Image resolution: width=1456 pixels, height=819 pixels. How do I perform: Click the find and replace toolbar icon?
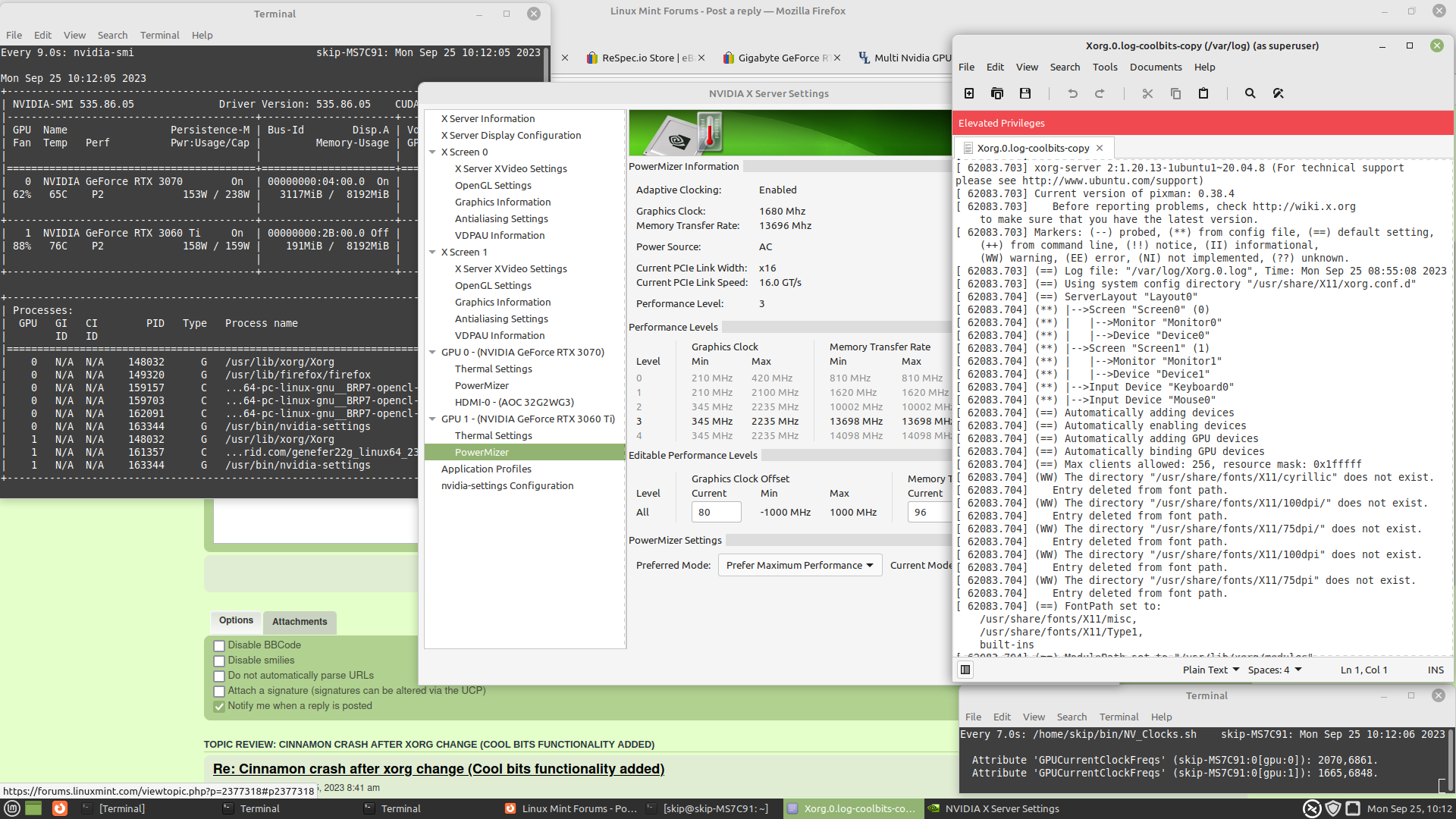click(x=1279, y=93)
